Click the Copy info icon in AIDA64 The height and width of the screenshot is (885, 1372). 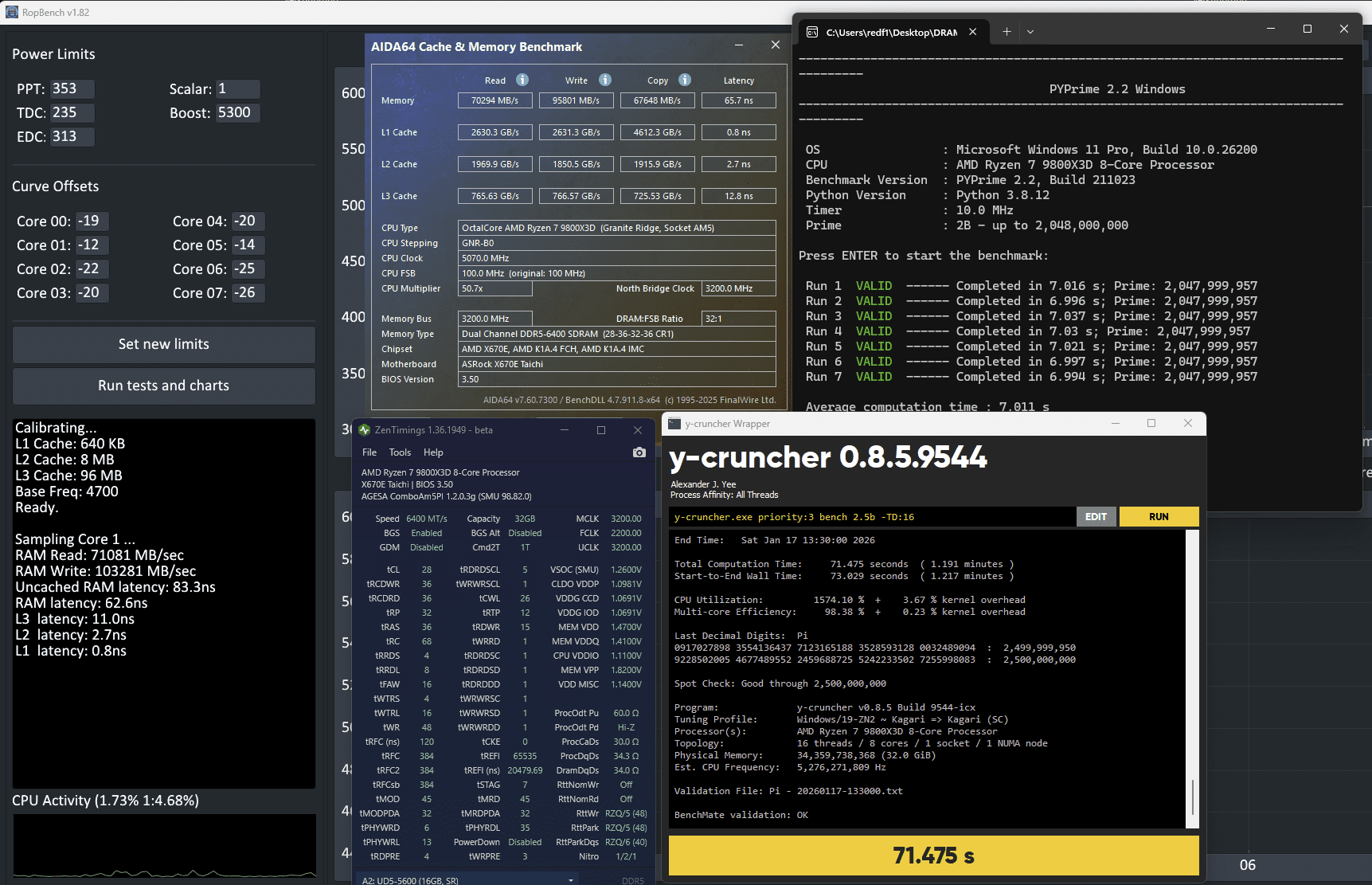(685, 80)
